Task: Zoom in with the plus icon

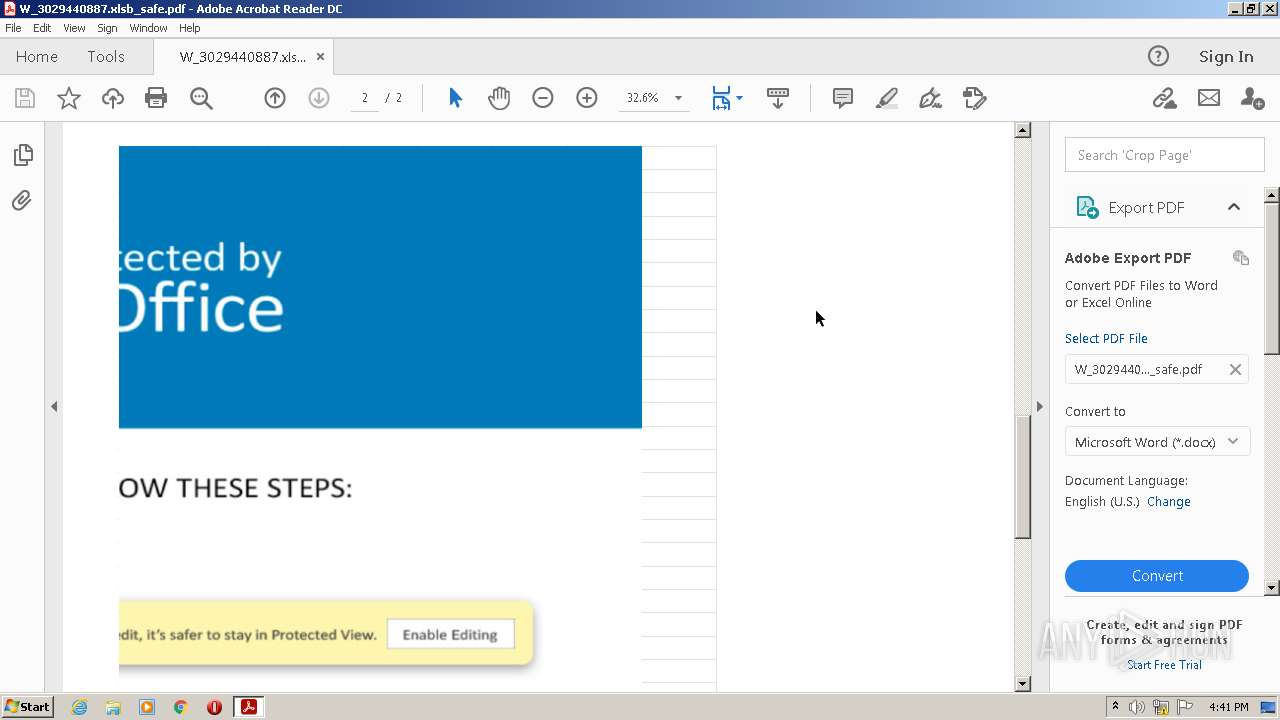Action: (587, 98)
